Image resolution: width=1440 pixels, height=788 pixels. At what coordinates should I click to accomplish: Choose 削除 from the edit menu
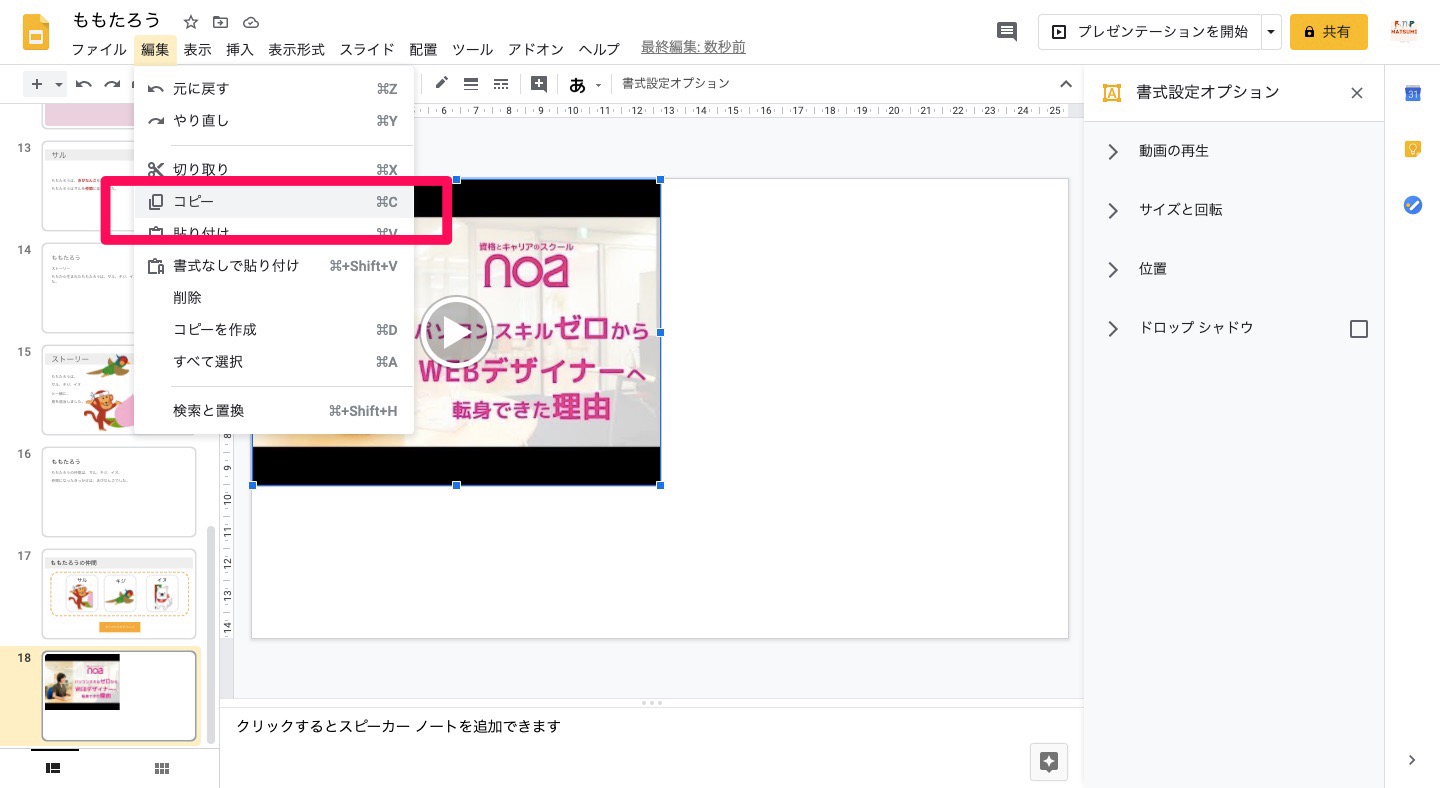pyautogui.click(x=274, y=298)
